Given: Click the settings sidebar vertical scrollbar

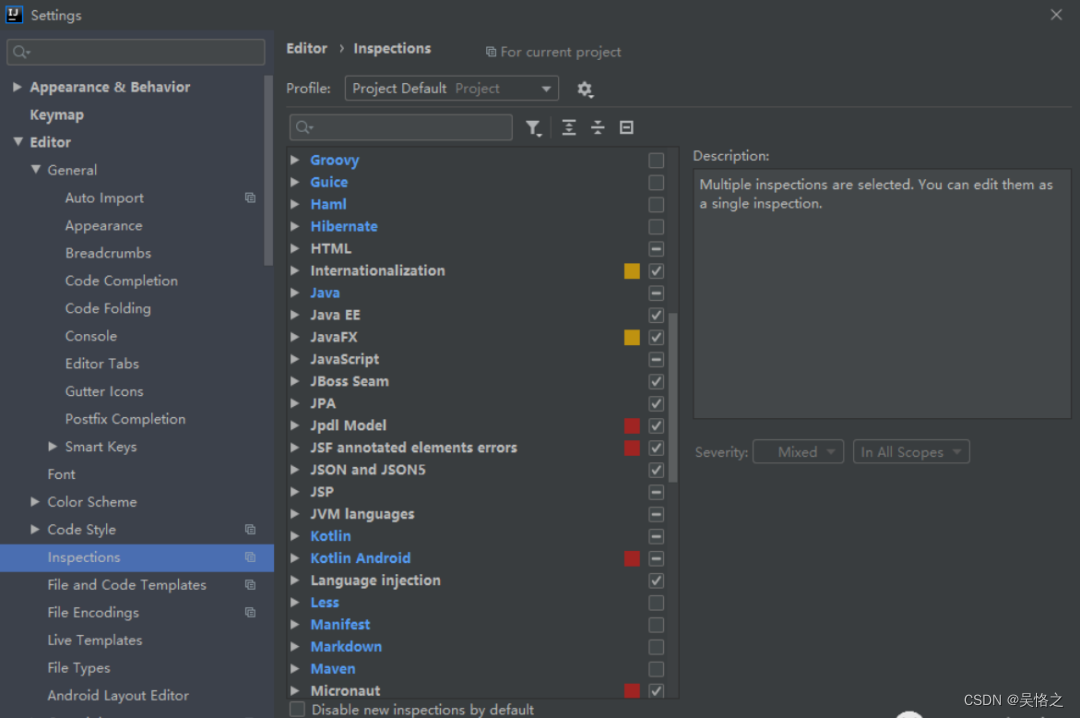Looking at the screenshot, I should pyautogui.click(x=269, y=170).
